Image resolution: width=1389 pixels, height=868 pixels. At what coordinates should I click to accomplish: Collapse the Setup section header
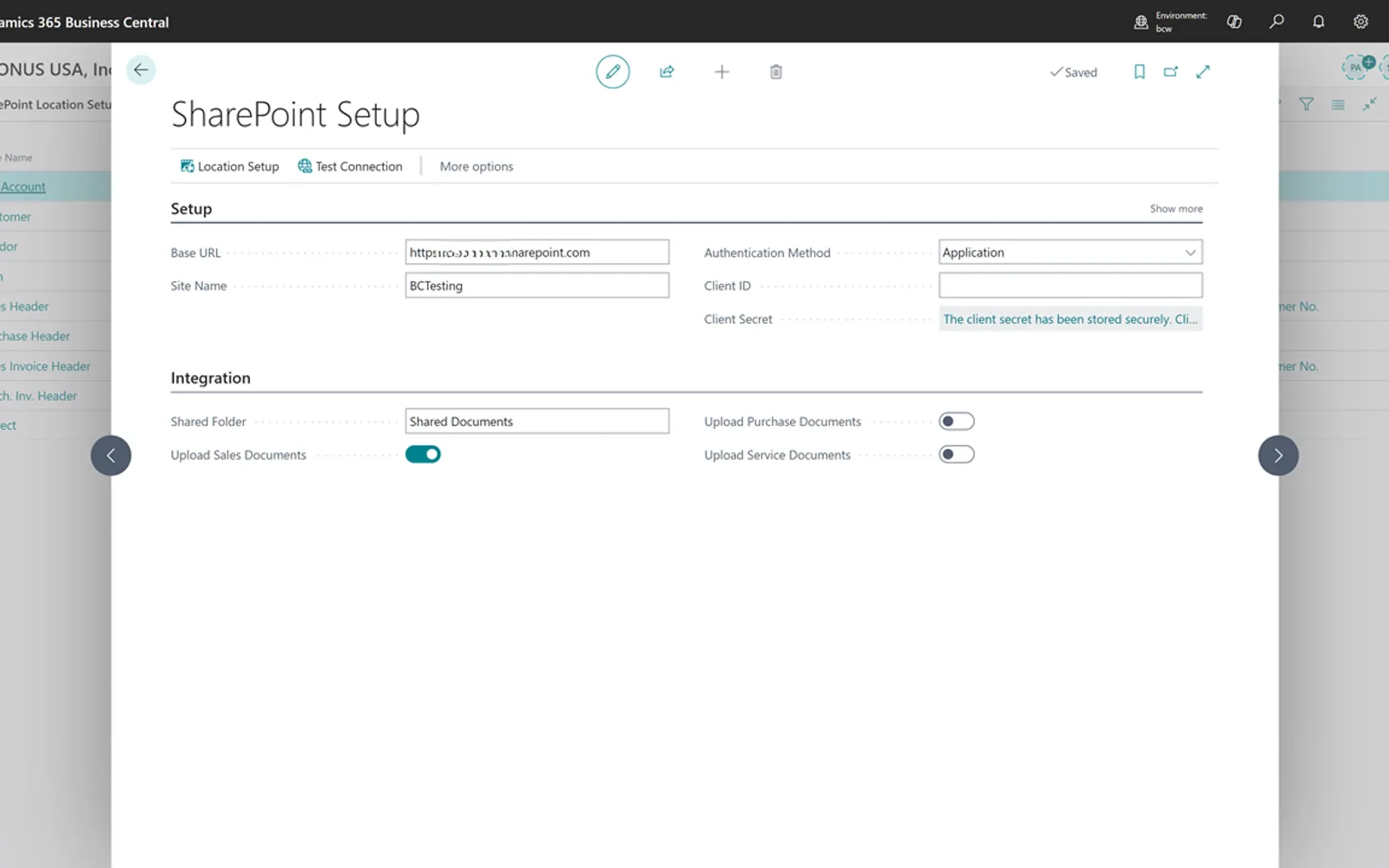click(191, 208)
